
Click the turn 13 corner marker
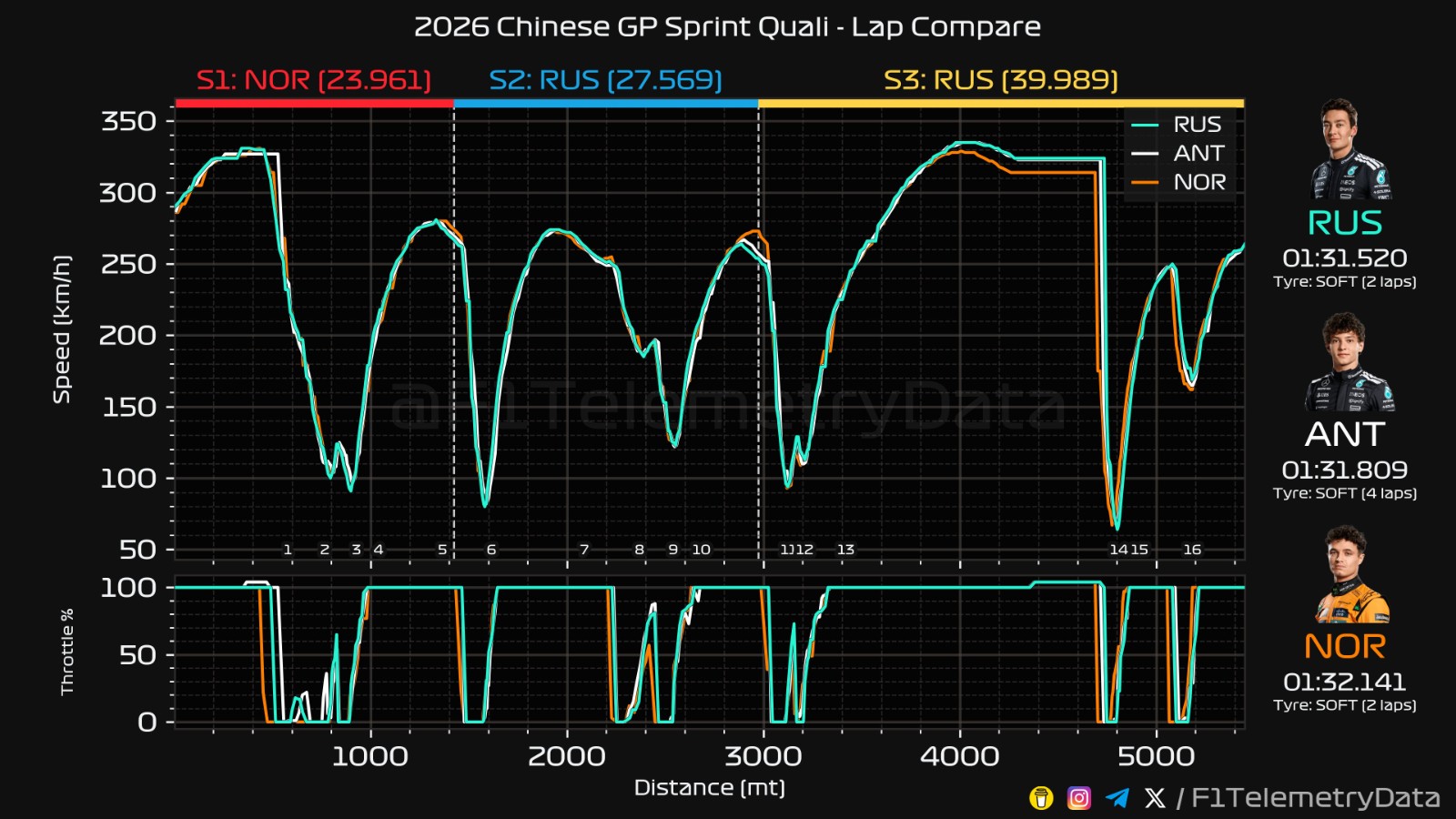pos(845,550)
